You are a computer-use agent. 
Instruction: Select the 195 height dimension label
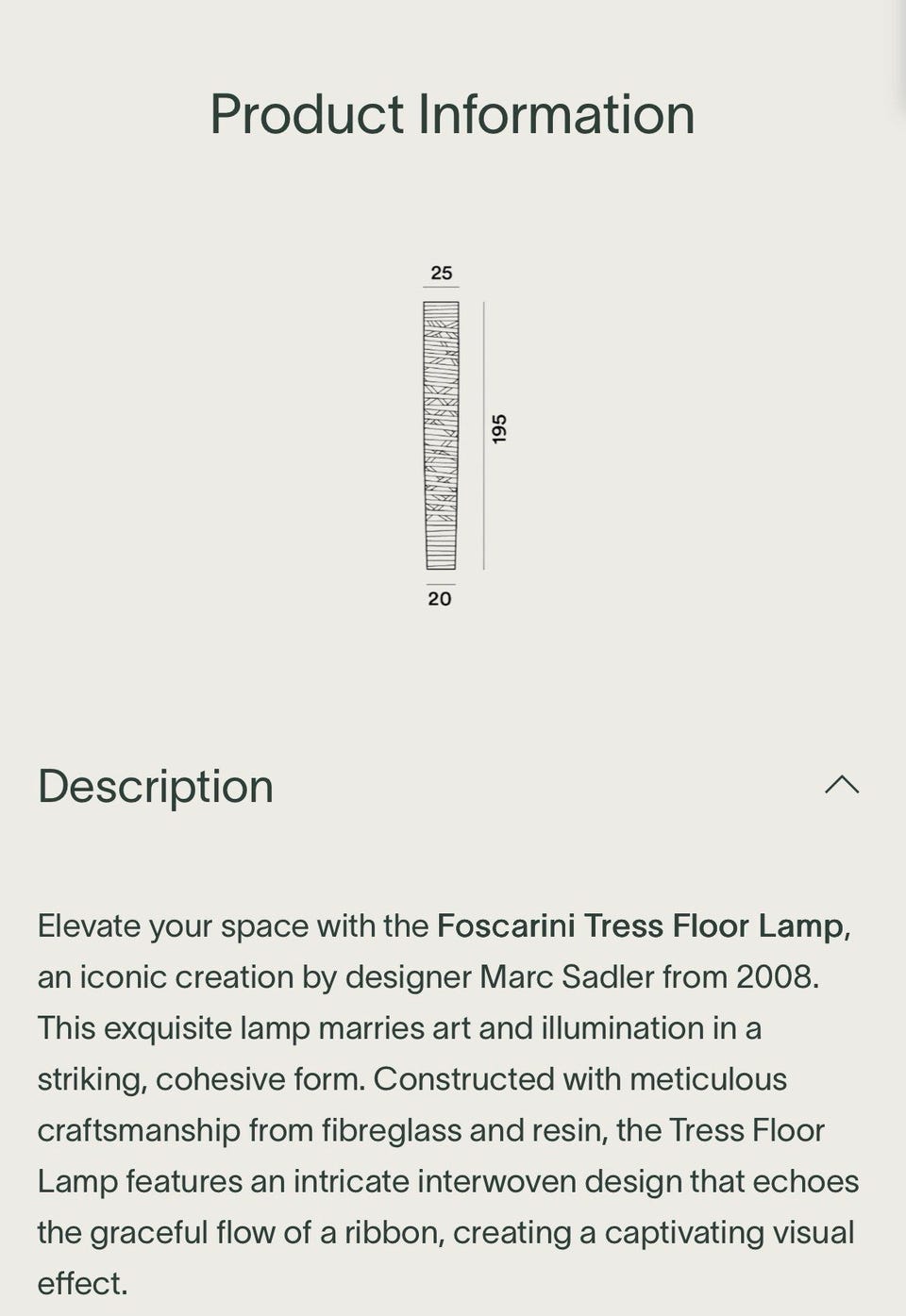[x=499, y=428]
